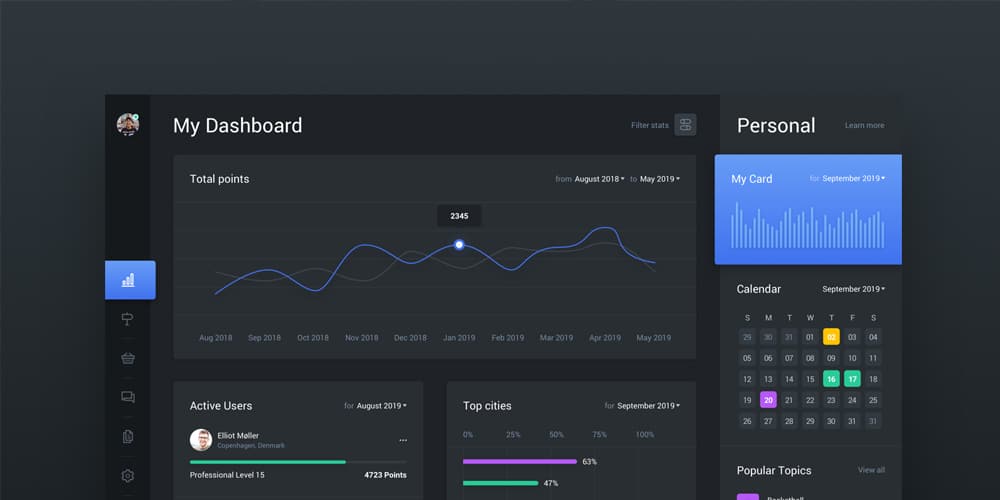
Task: Select green highlighted date 16
Action: coord(831,379)
